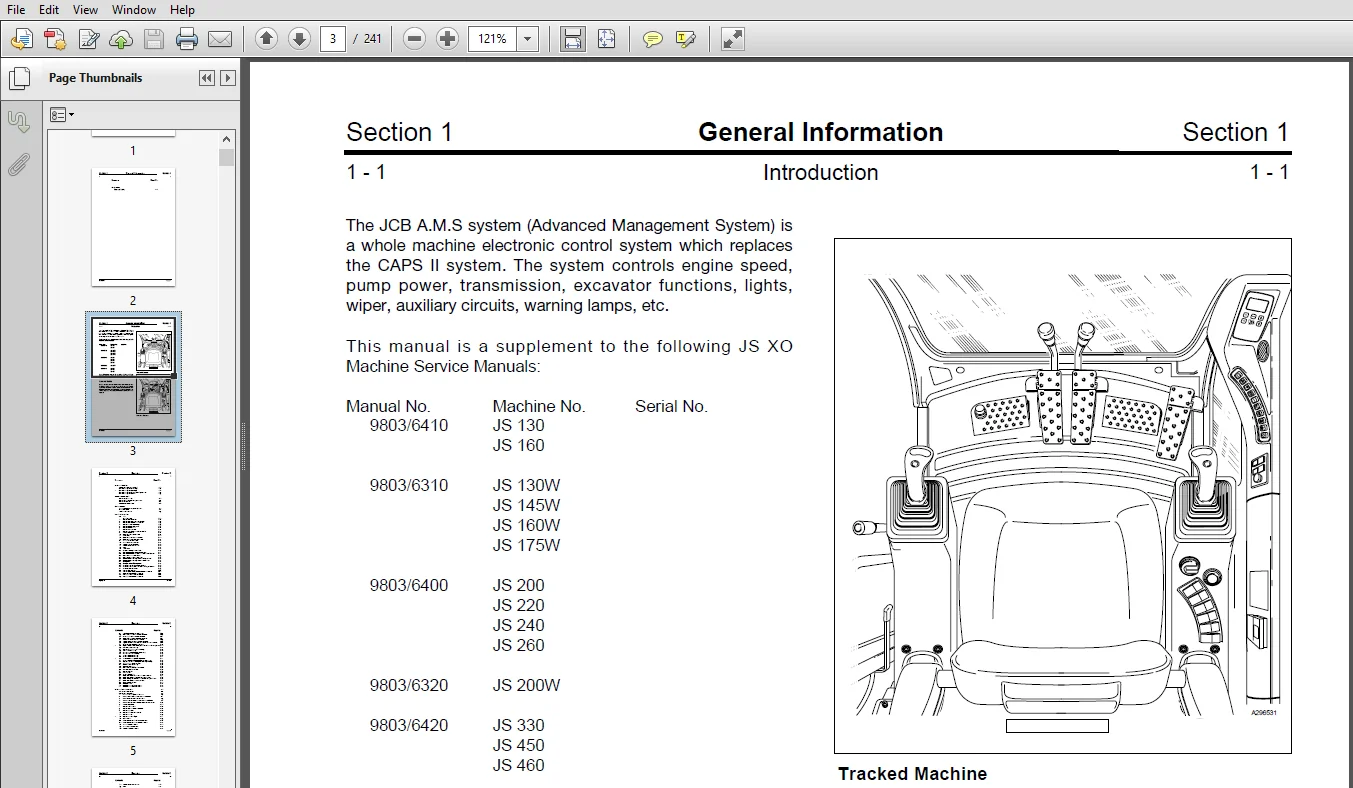Viewport: 1353px width, 788px height.
Task: Click the Sign document pen icon
Action: click(x=88, y=40)
